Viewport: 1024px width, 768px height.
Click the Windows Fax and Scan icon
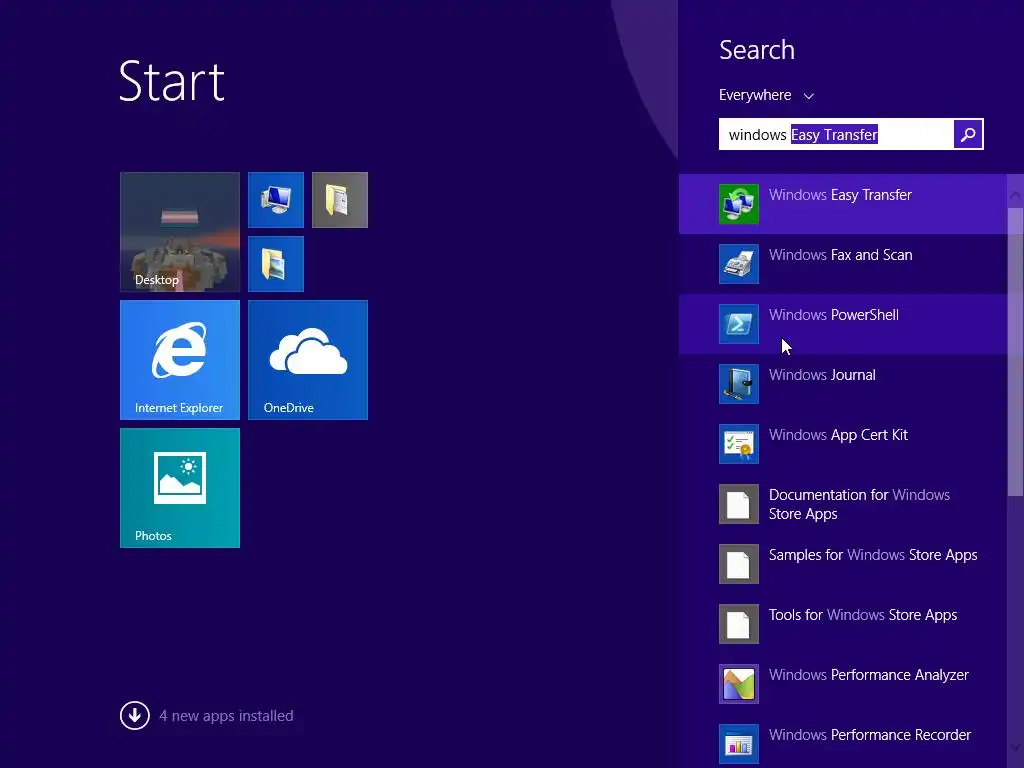point(739,264)
